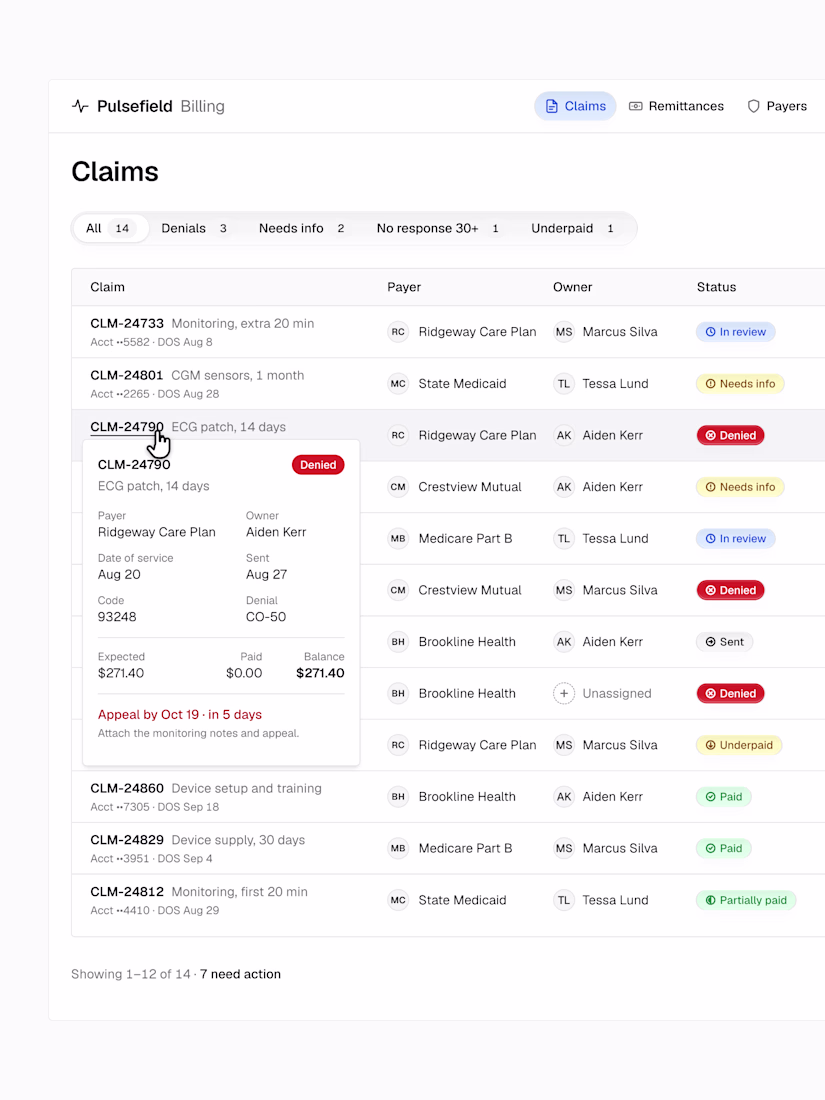Click the Status column header
The width and height of the screenshot is (825, 1100).
coord(716,287)
